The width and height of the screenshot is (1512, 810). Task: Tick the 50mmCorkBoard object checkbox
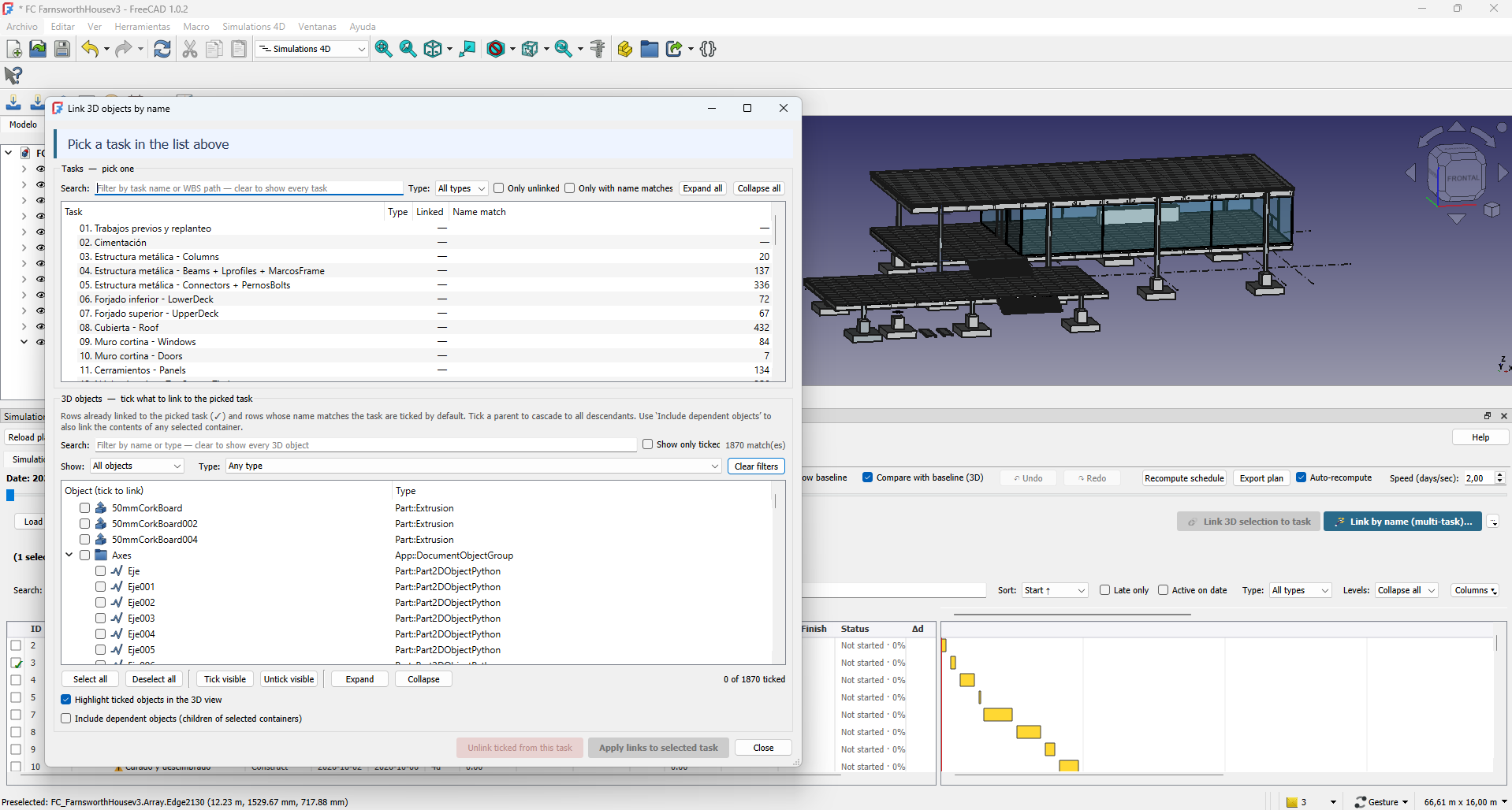[x=84, y=508]
